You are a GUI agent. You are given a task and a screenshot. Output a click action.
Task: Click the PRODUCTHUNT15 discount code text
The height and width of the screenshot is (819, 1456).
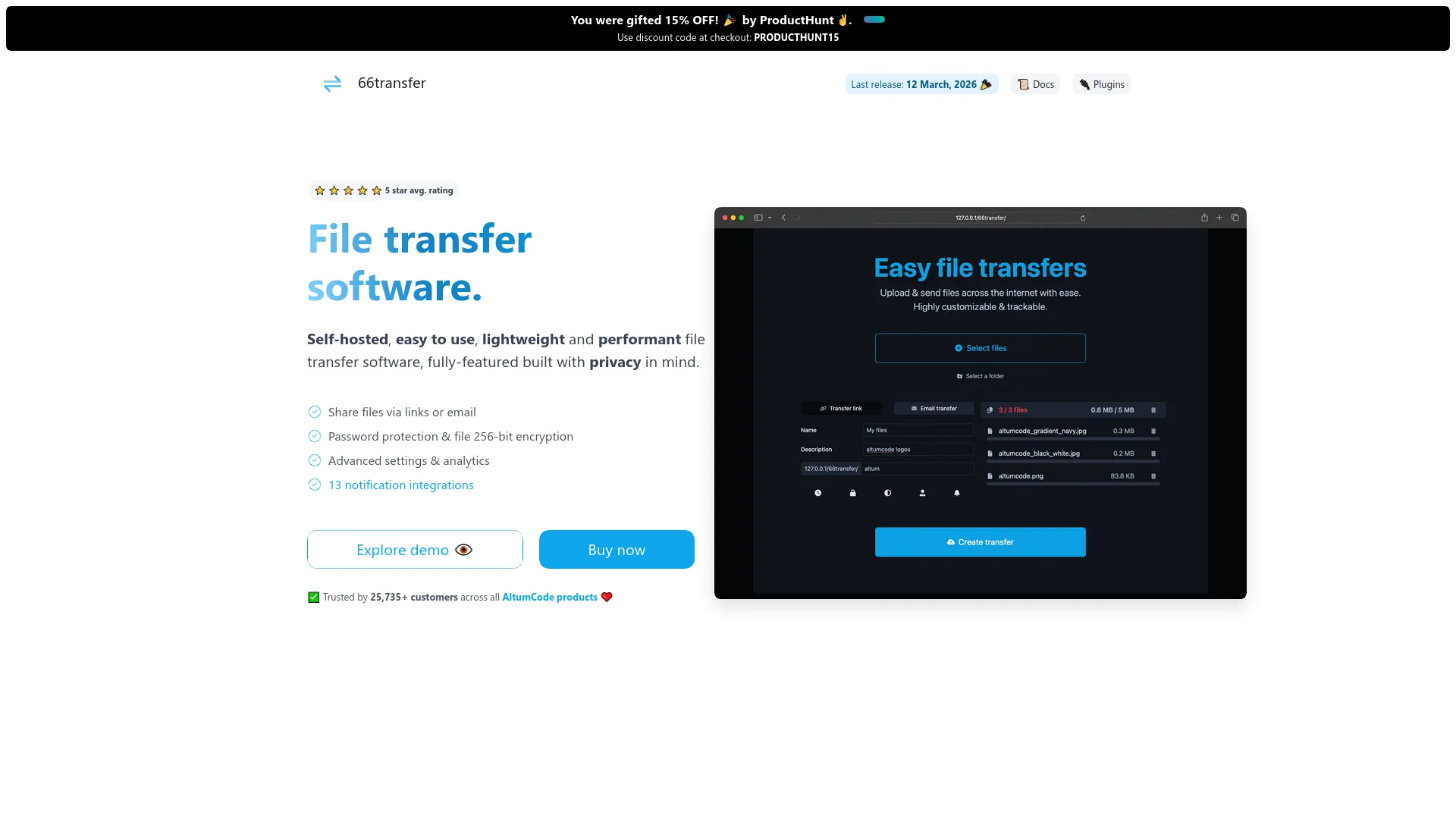point(796,37)
